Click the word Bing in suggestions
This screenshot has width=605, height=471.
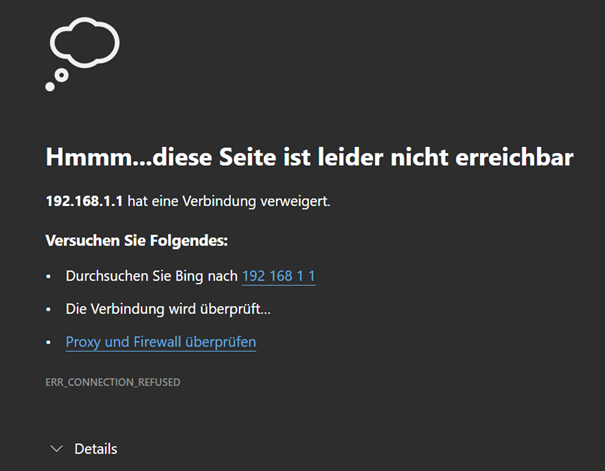click(x=186, y=275)
